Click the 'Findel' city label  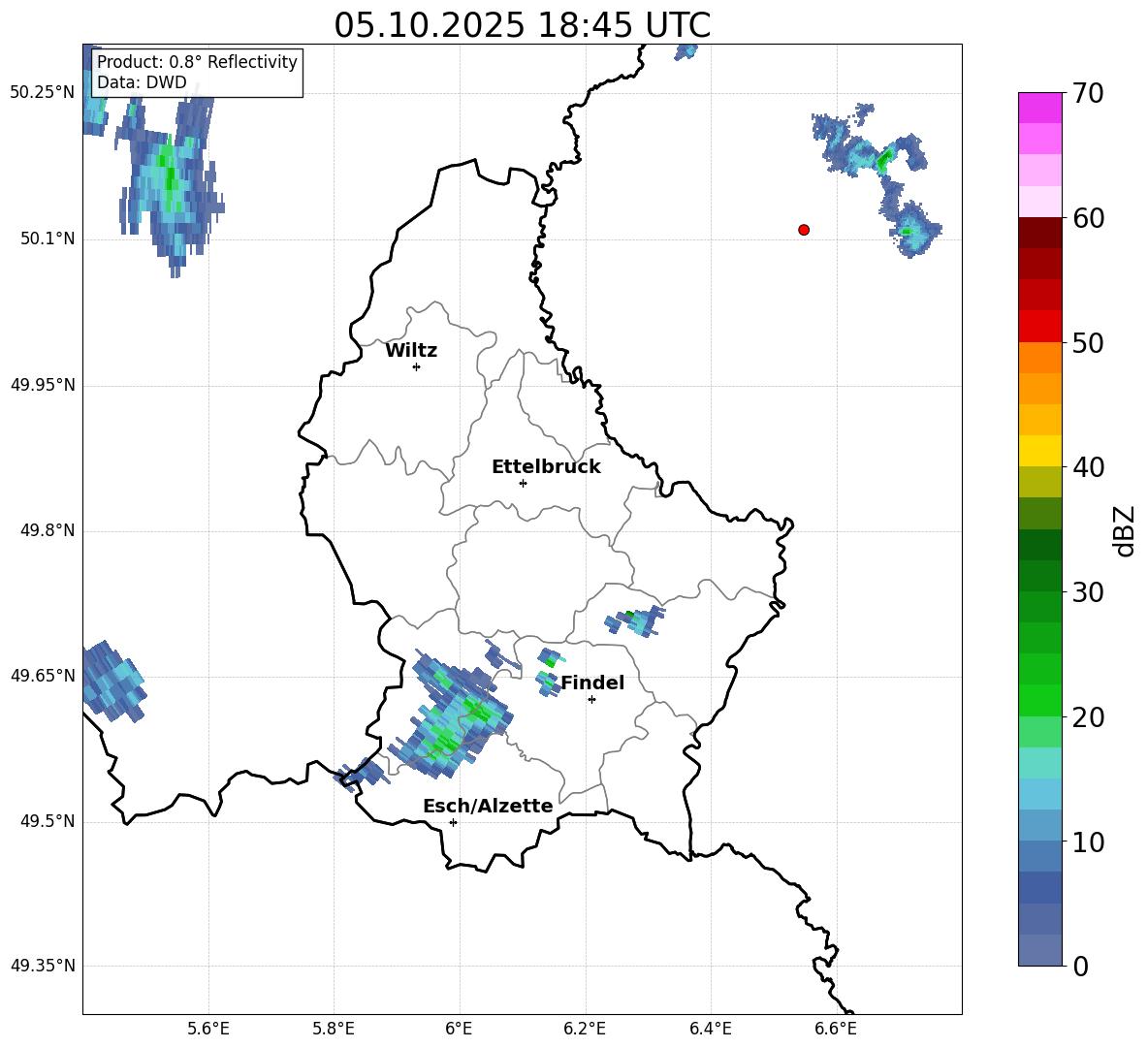point(592,683)
